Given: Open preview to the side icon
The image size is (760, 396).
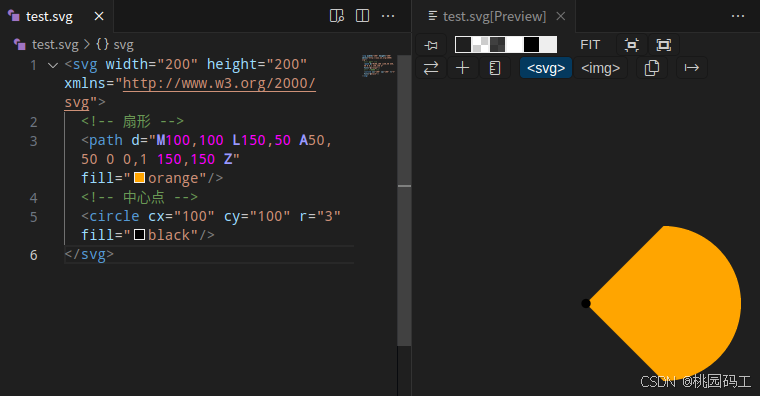Looking at the screenshot, I should tap(337, 16).
